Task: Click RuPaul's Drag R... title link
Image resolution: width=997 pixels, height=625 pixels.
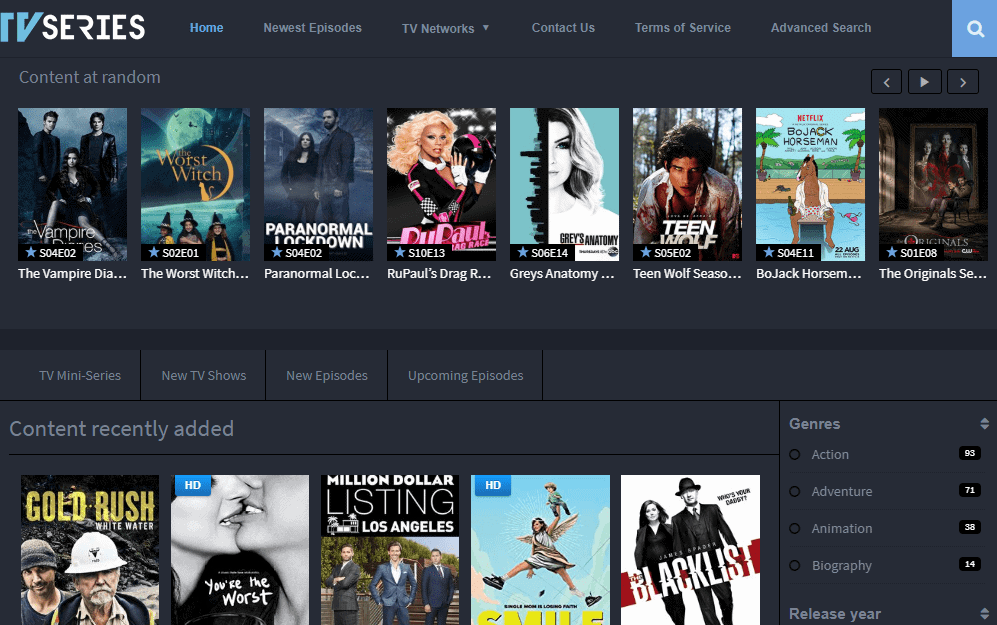Action: [439, 274]
